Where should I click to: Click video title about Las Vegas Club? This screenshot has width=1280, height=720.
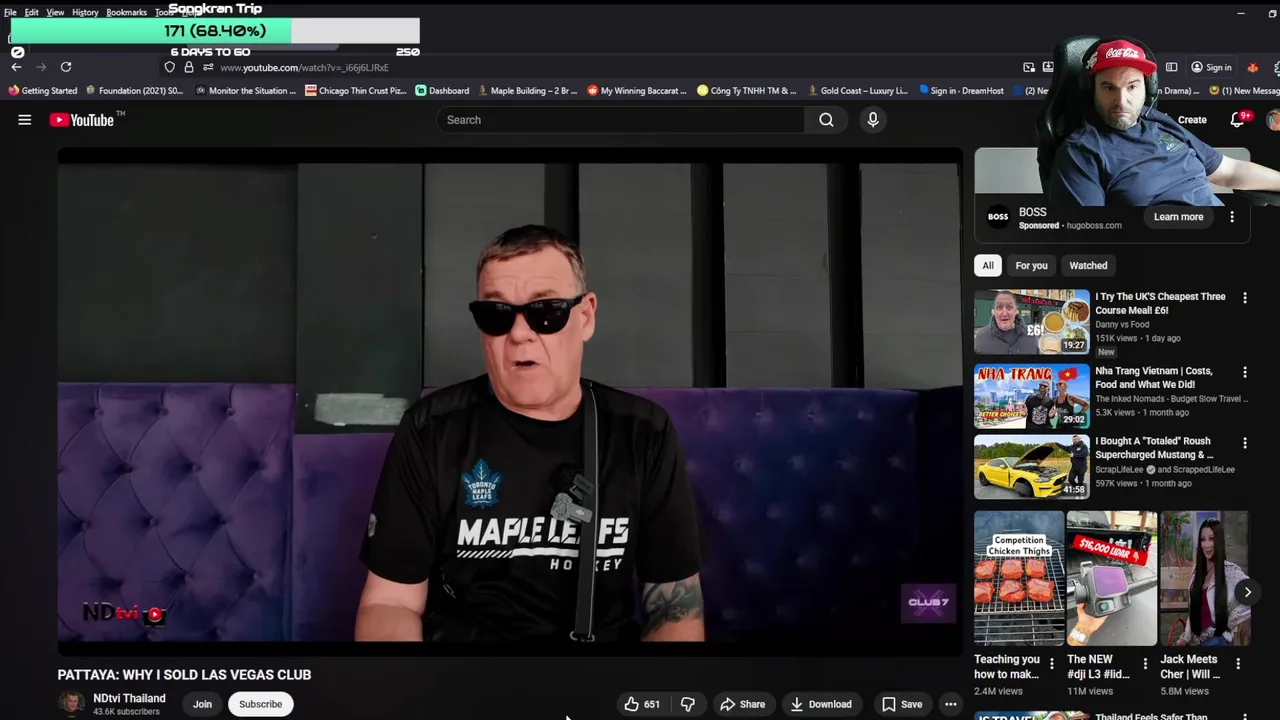pos(184,675)
